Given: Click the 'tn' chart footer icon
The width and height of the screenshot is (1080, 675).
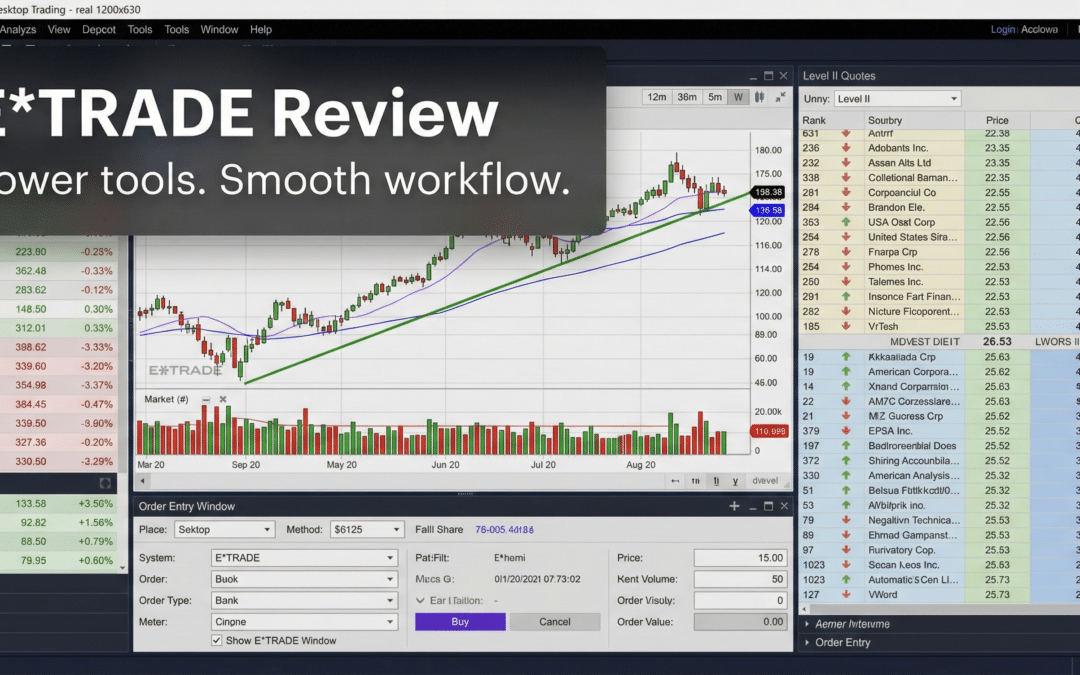Looking at the screenshot, I should pyautogui.click(x=696, y=481).
